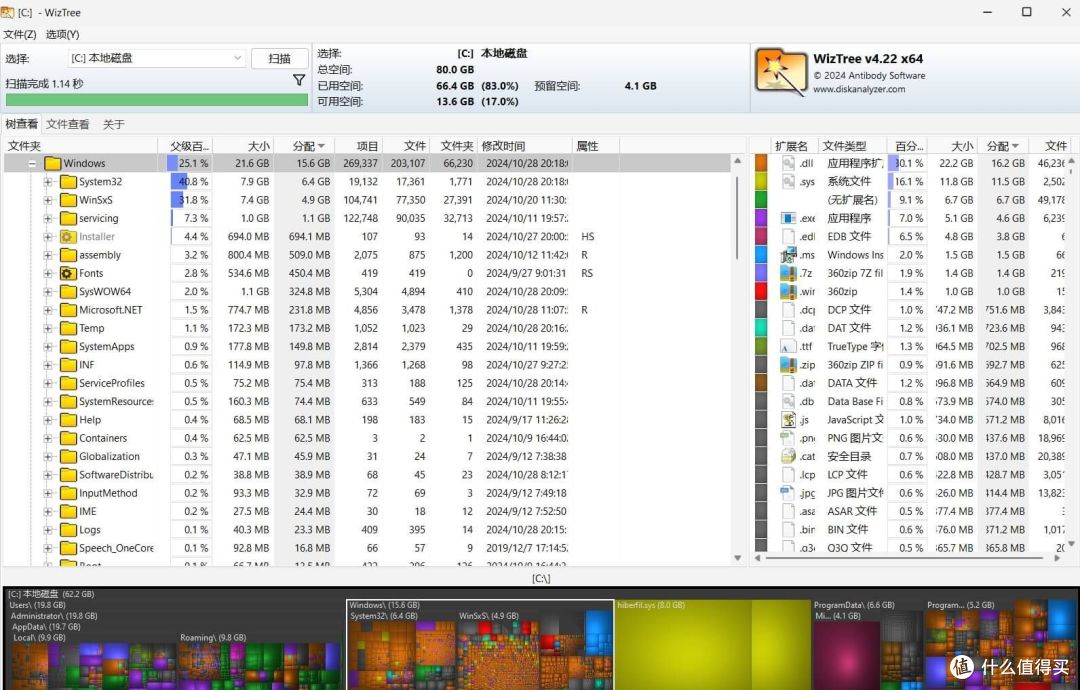Click the green scan progress bar
This screenshot has width=1080, height=690.
[156, 100]
